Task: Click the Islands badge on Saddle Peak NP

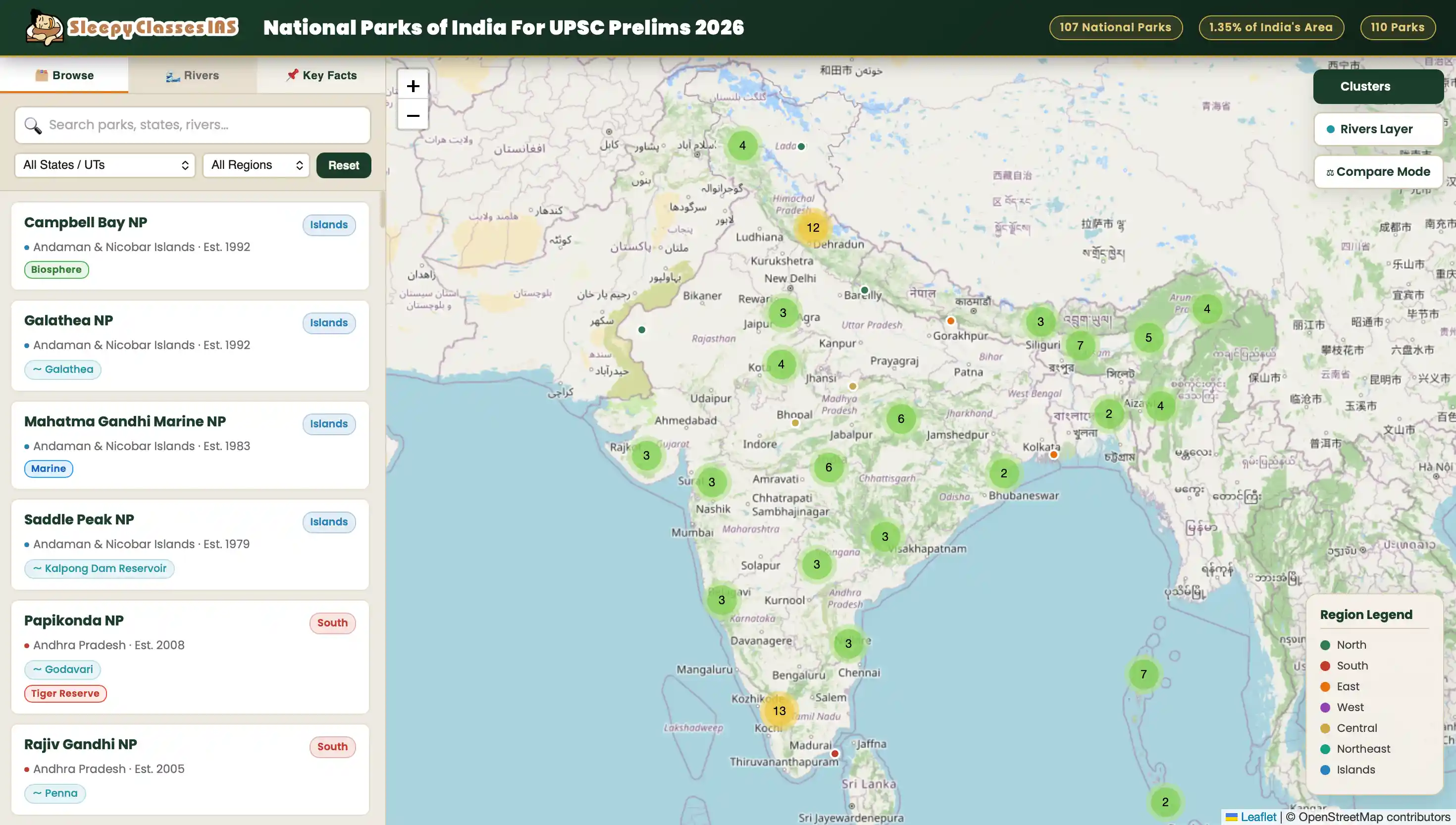Action: (329, 522)
